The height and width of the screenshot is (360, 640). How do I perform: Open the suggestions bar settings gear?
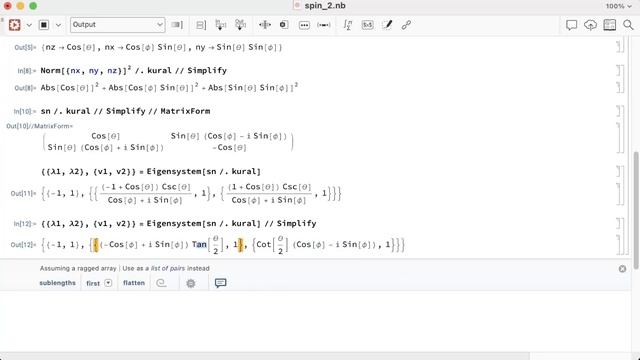(191, 283)
